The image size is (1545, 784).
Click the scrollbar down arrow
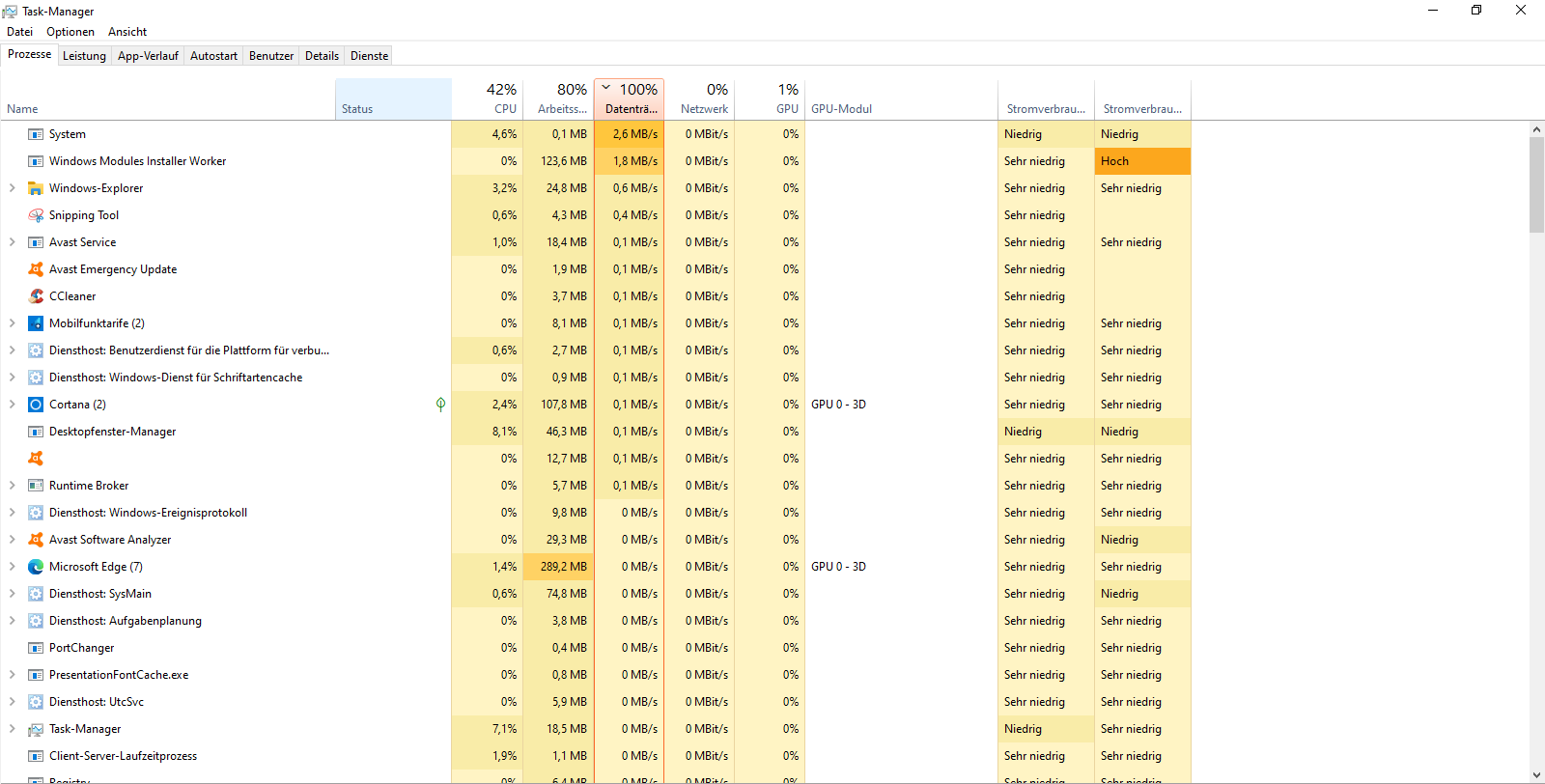point(1536,775)
